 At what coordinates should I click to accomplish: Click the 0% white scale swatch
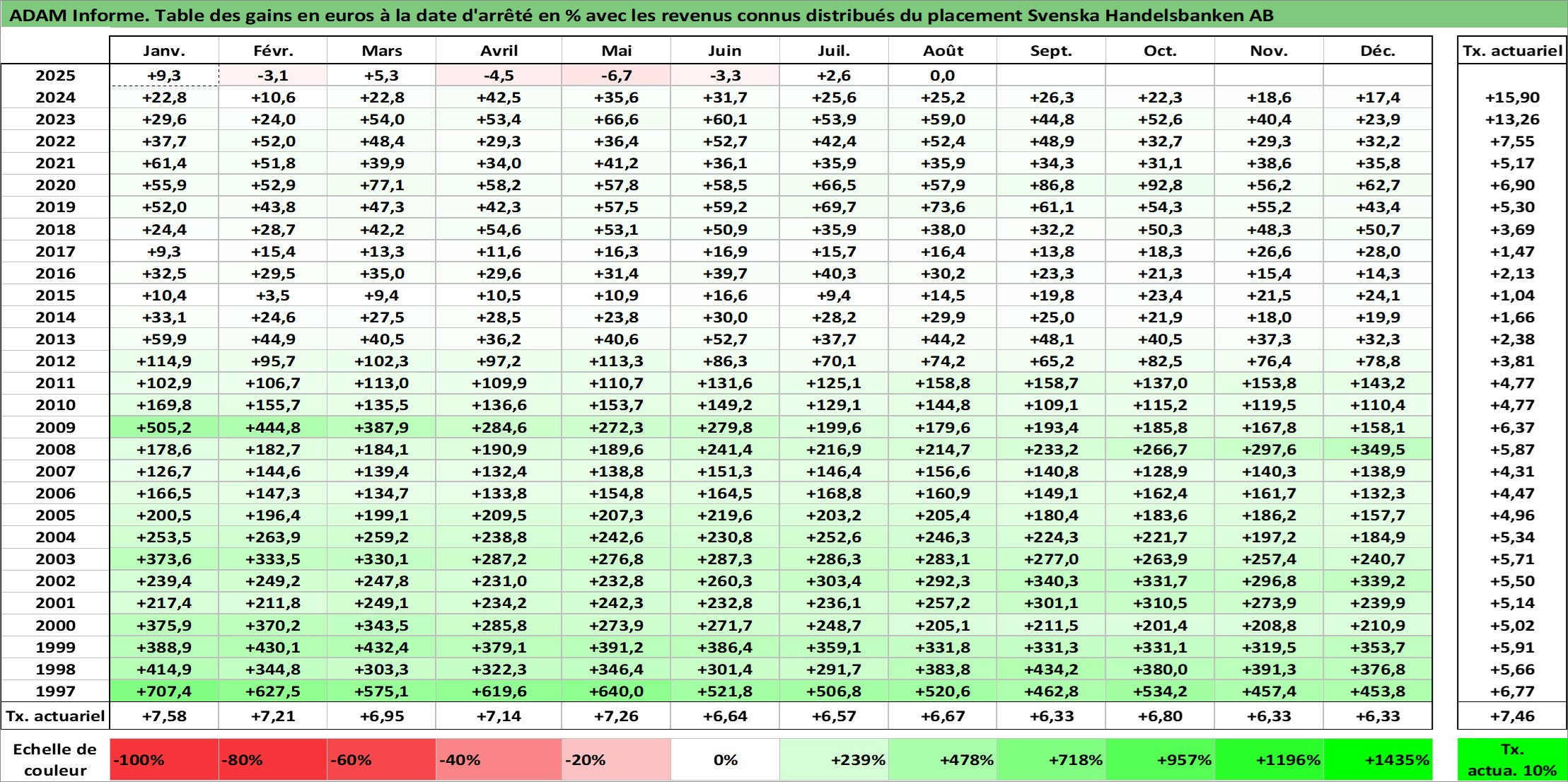[x=725, y=759]
